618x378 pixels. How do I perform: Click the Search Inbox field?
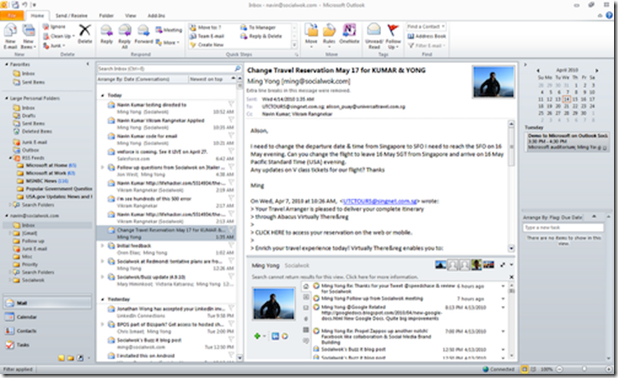click(x=166, y=69)
